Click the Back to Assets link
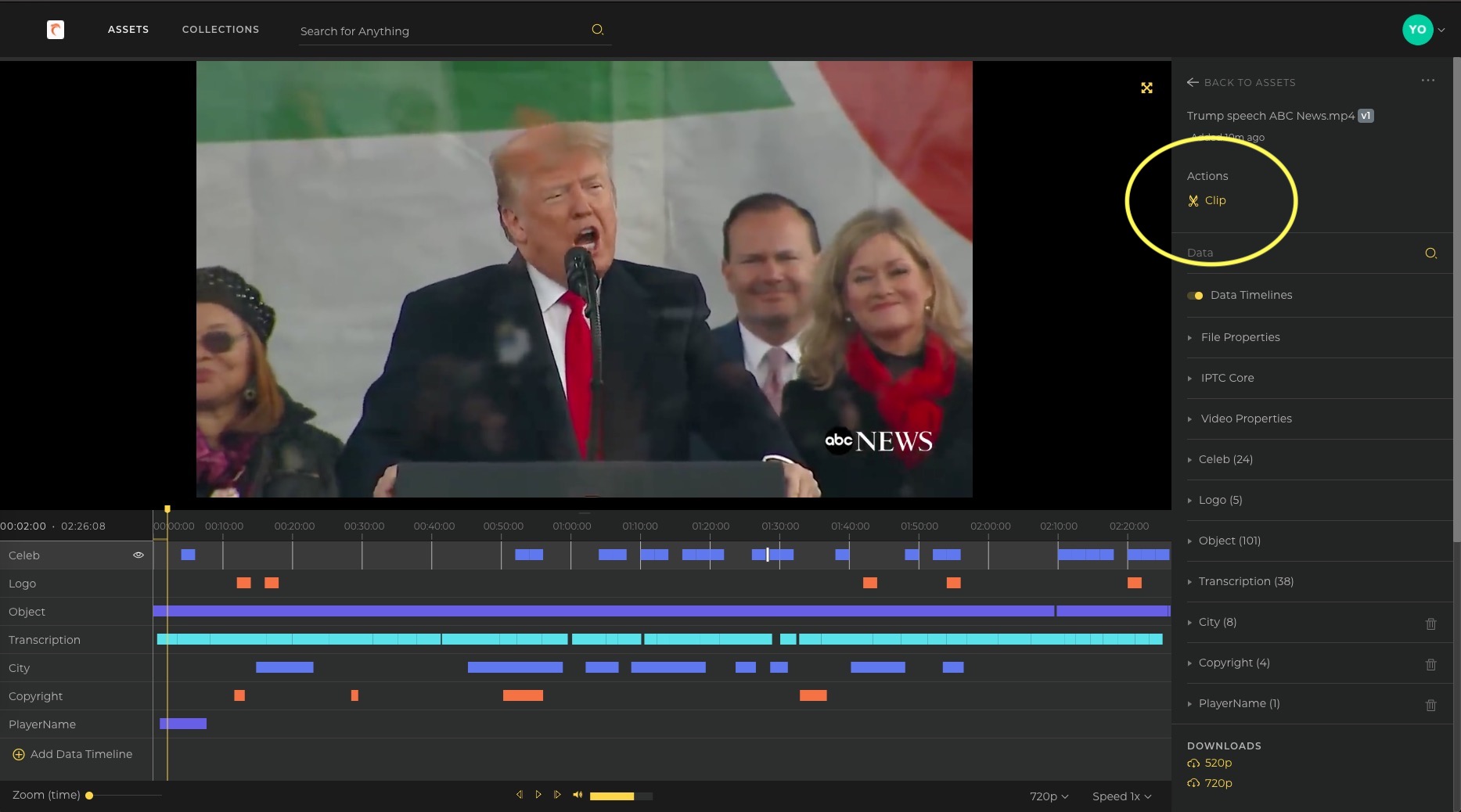The image size is (1461, 812). pyautogui.click(x=1242, y=82)
